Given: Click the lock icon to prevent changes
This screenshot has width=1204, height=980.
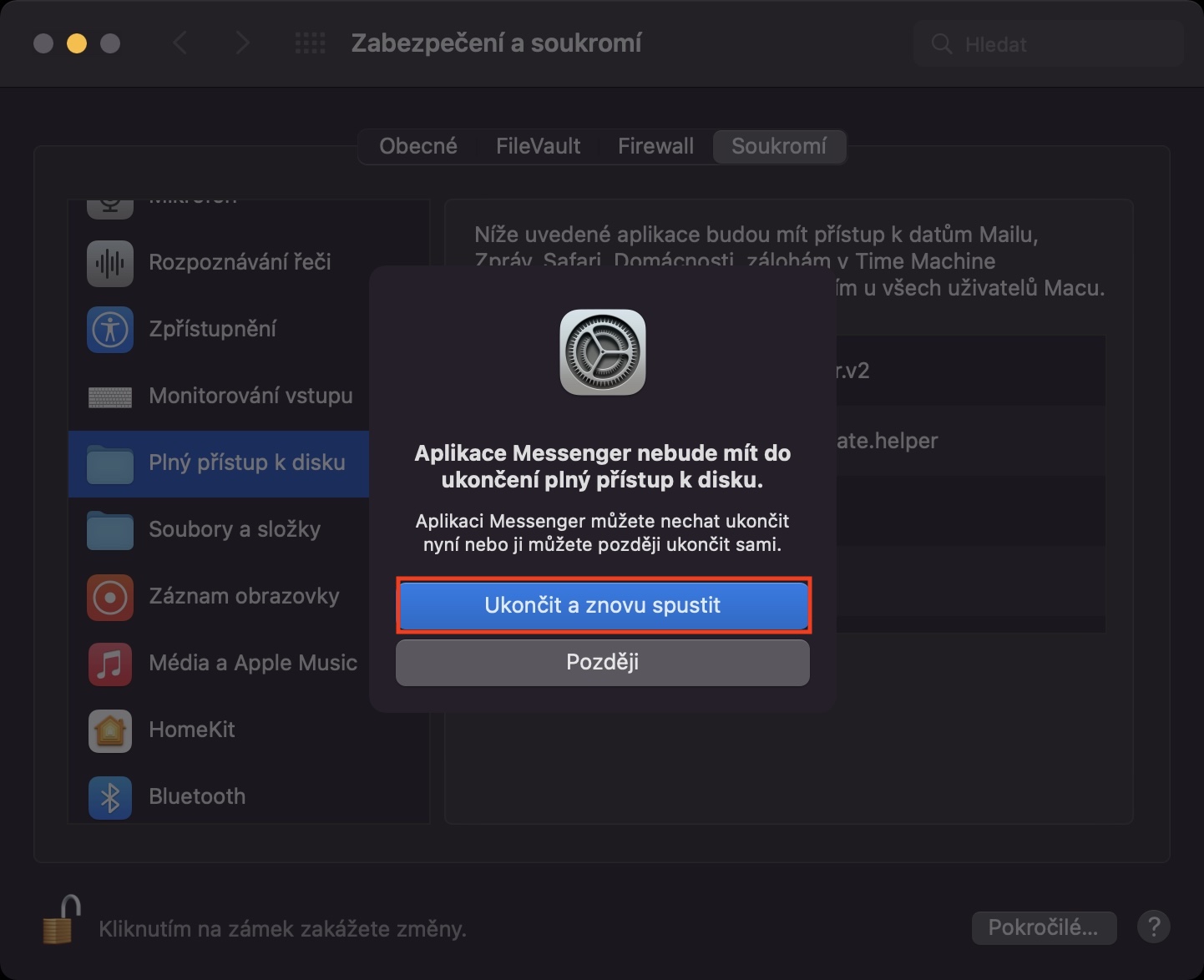Looking at the screenshot, I should 62,920.
